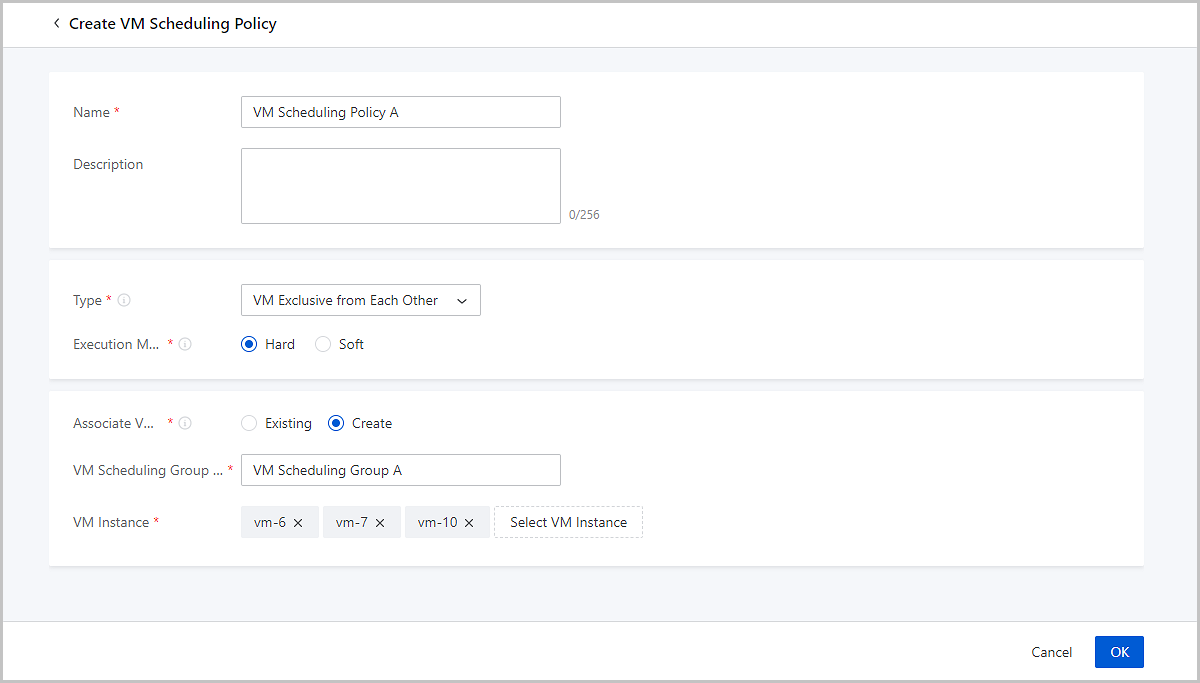Click the Create VM Scheduling Policy title
Viewport: 1200px width, 683px height.
click(172, 23)
